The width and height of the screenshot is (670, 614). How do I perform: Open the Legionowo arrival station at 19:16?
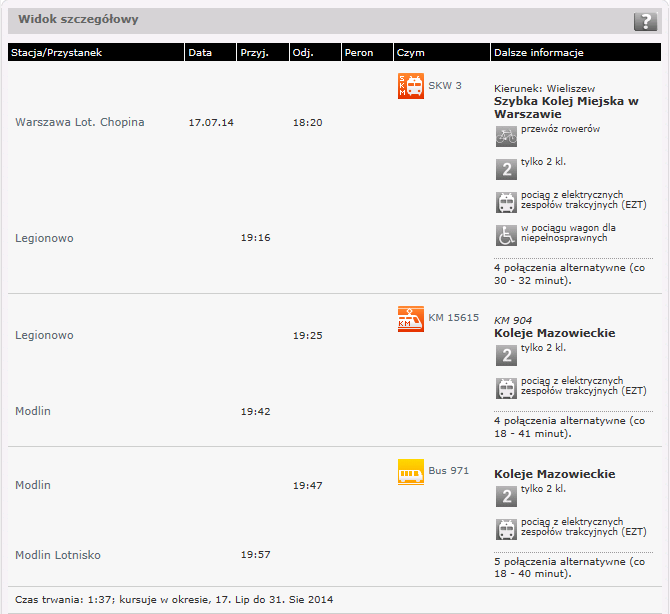pyautogui.click(x=44, y=238)
